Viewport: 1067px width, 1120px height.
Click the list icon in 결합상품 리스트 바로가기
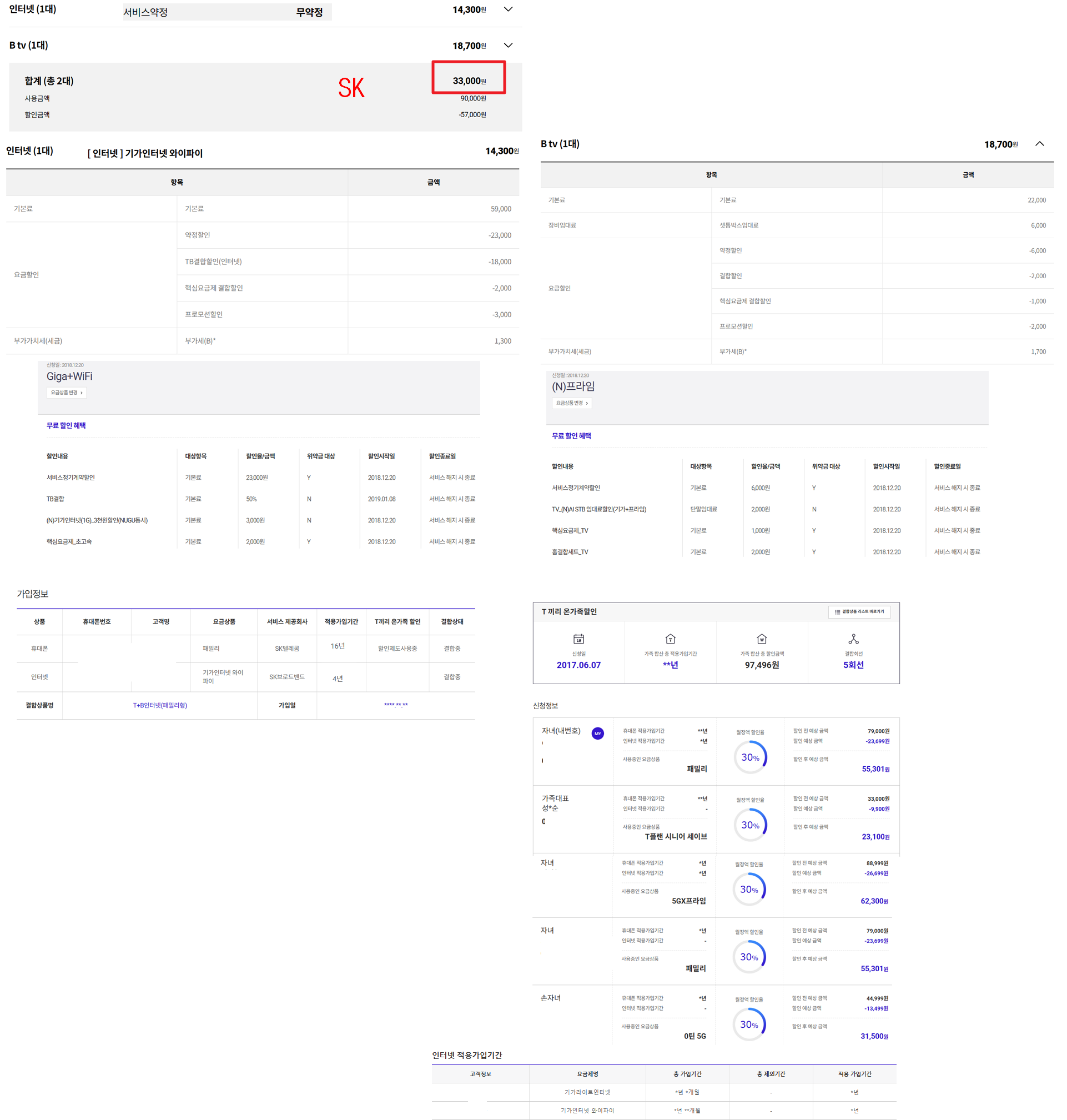coord(837,612)
